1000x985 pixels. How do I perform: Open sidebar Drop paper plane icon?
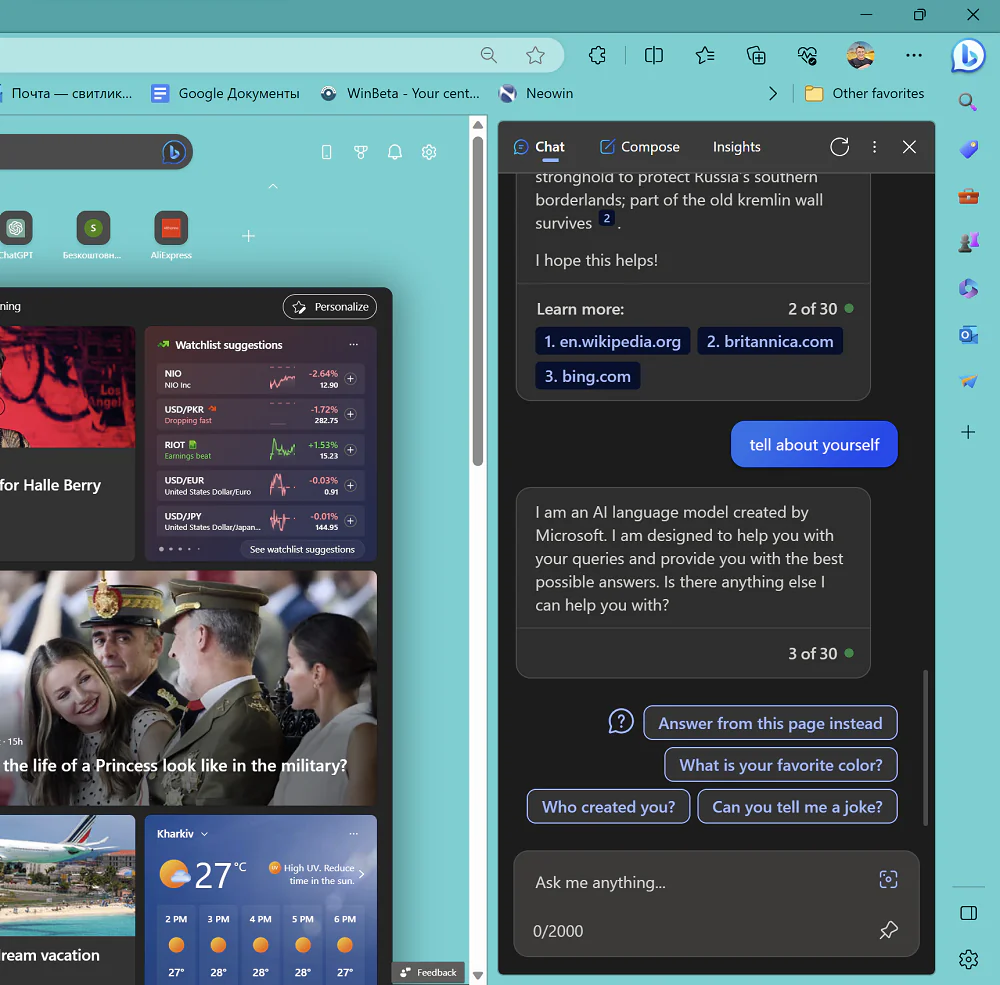[x=968, y=381]
